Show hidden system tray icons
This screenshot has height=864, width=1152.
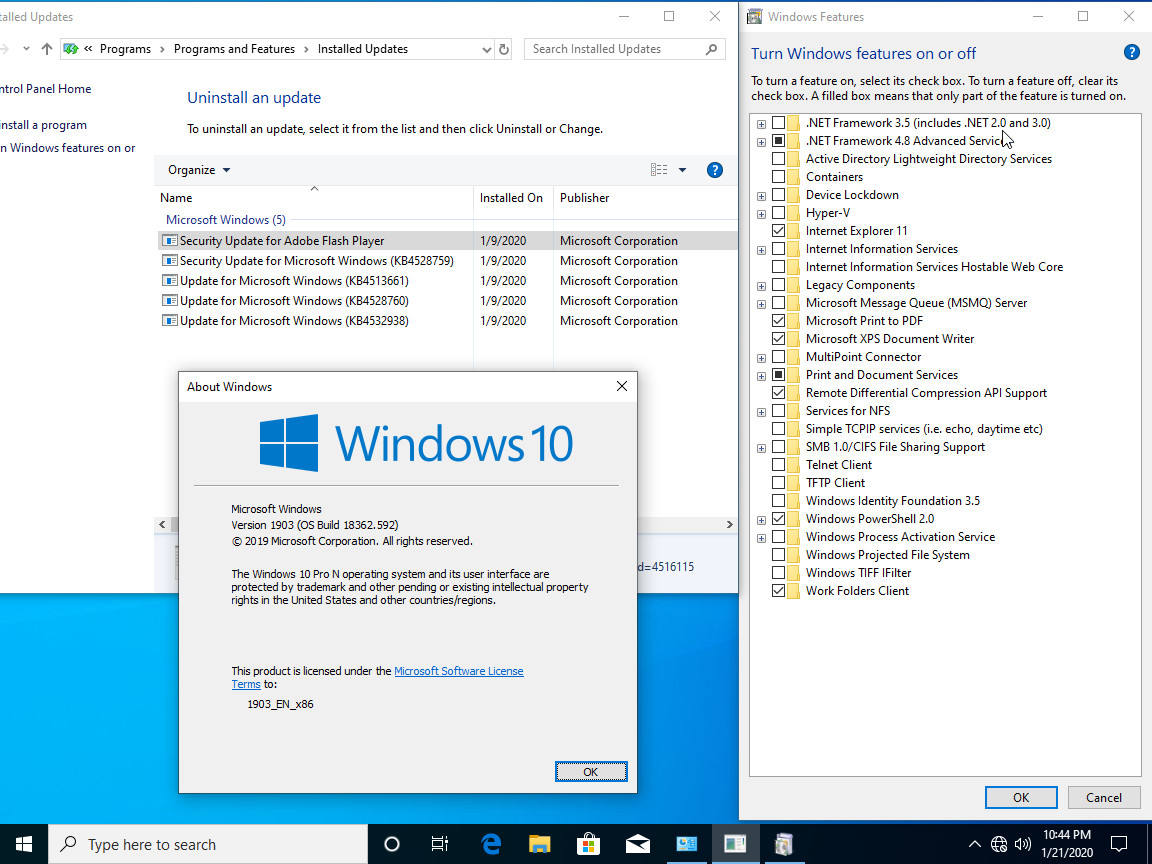[974, 844]
